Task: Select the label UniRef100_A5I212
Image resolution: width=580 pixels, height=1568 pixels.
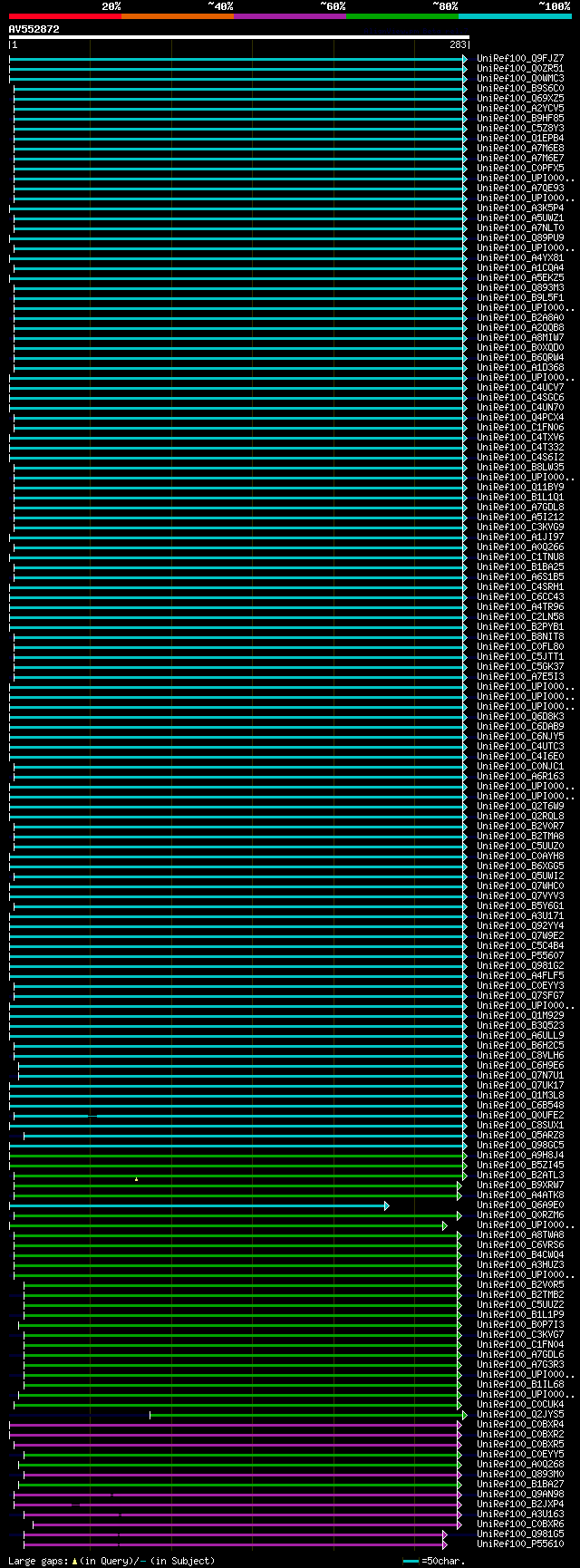Action: coord(520,517)
